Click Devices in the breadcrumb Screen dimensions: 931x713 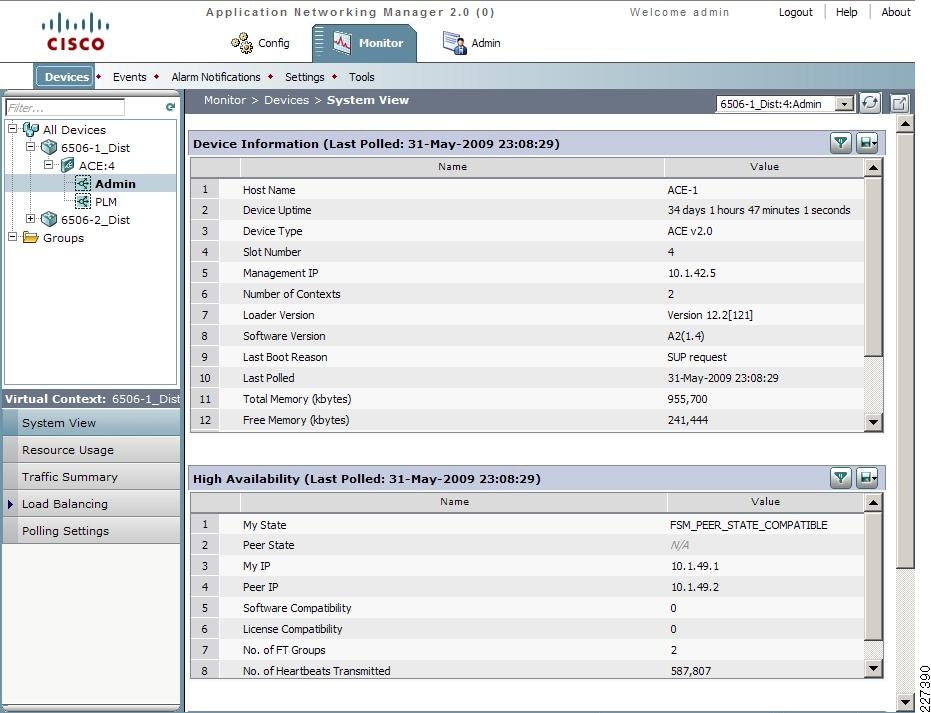coord(286,100)
